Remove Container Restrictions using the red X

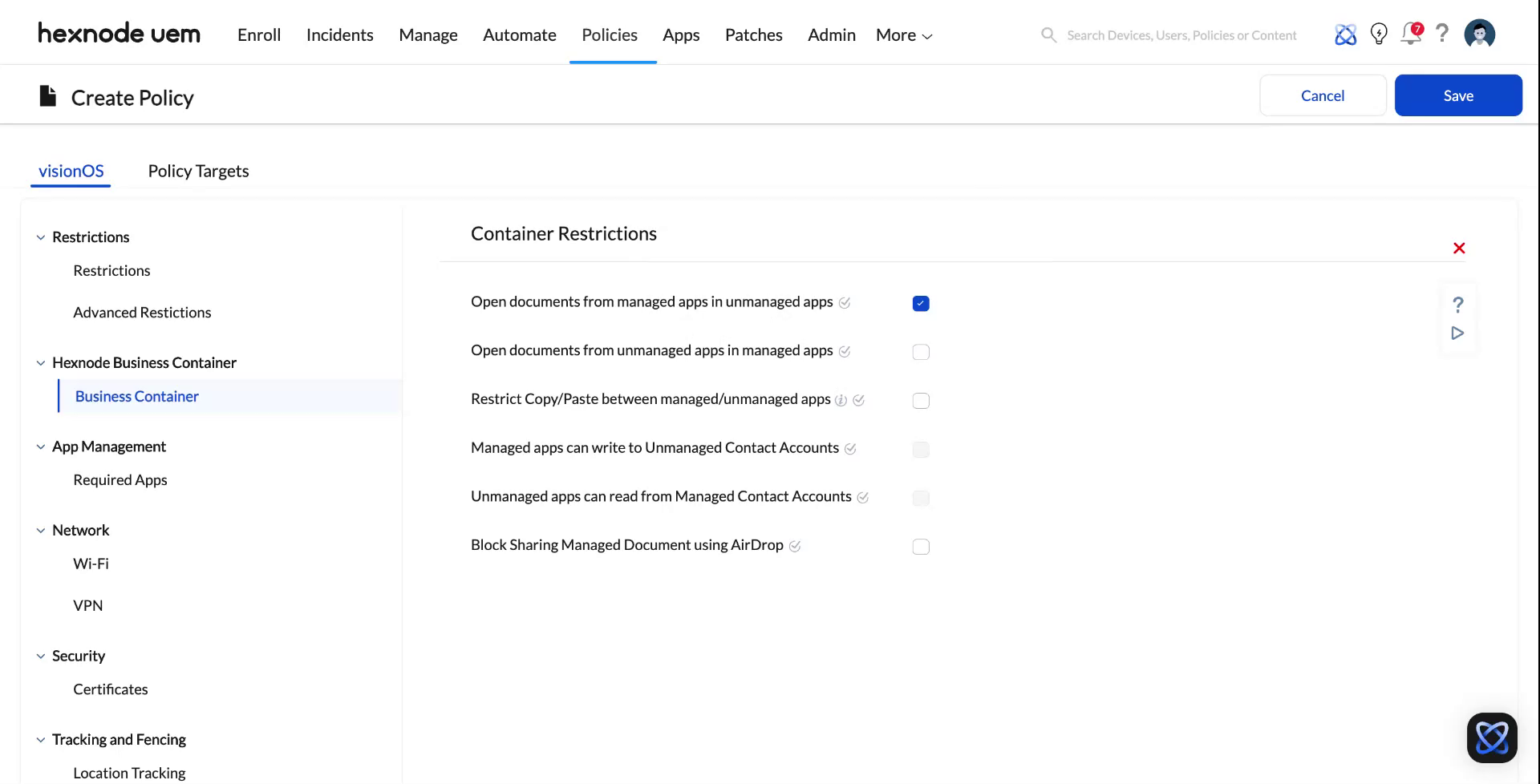pos(1459,248)
